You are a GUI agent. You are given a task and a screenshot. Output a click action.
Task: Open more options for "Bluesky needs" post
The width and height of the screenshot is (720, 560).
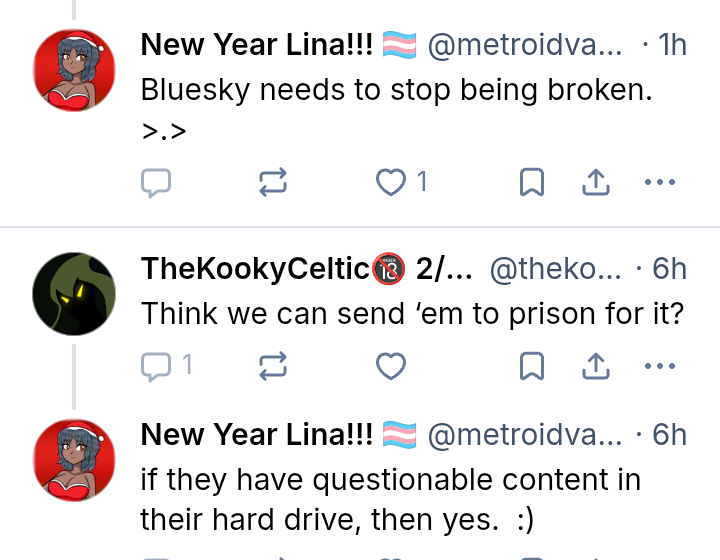click(660, 182)
